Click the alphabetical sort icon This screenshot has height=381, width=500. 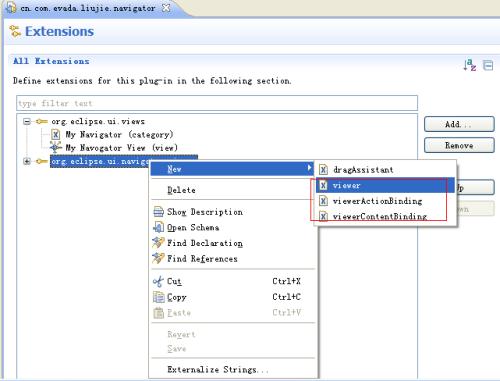470,65
